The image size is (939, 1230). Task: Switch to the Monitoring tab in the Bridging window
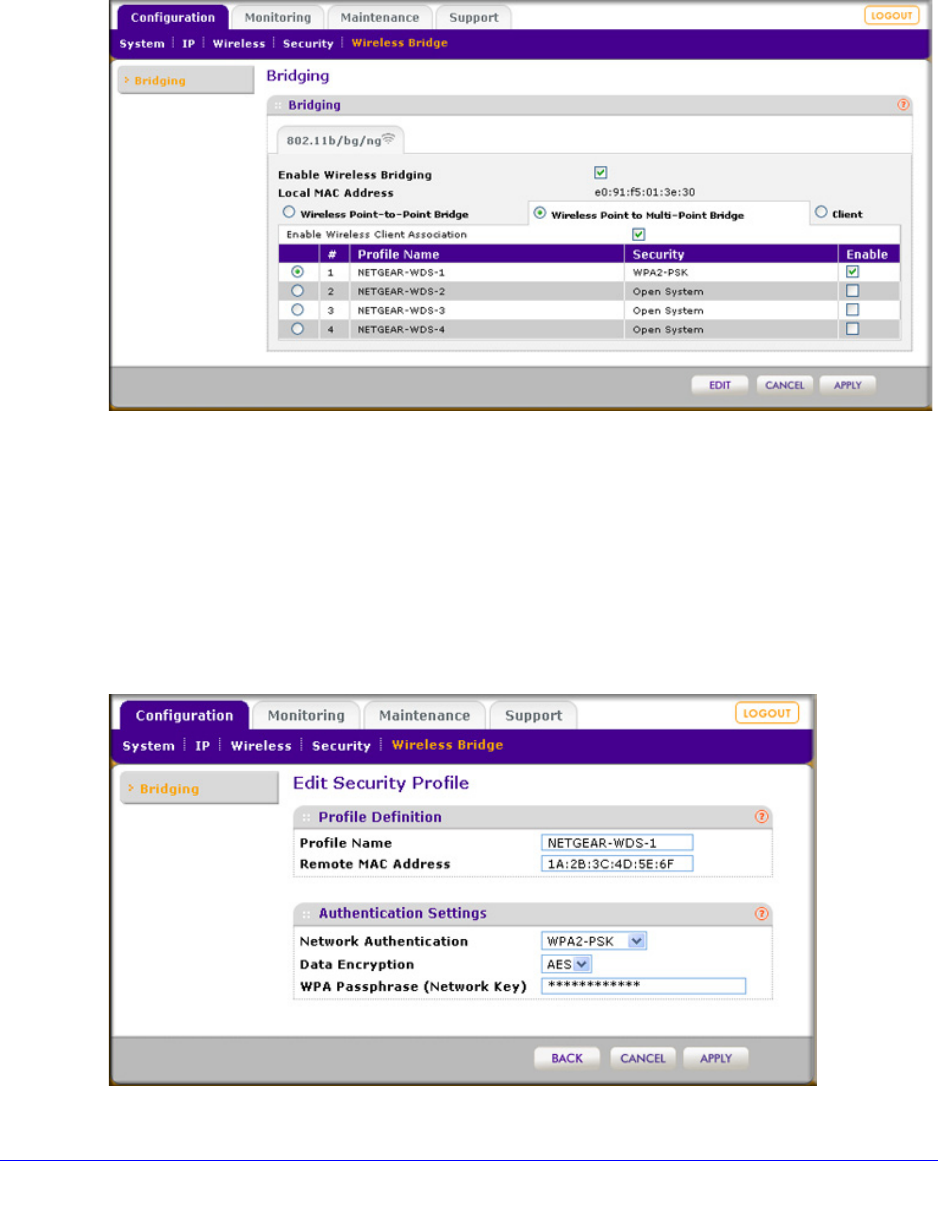tap(278, 17)
